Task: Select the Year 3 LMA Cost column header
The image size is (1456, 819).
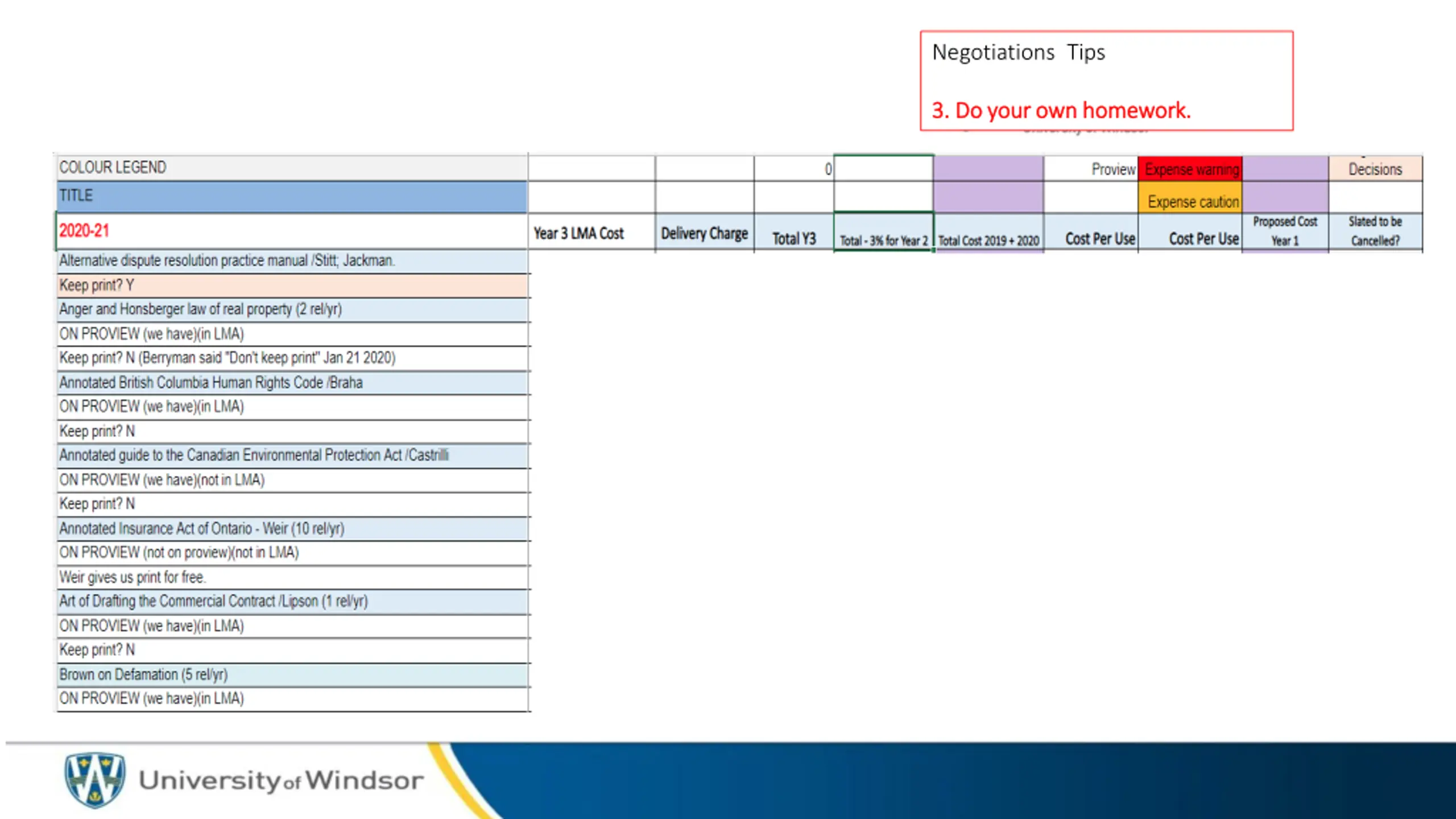Action: [x=591, y=232]
